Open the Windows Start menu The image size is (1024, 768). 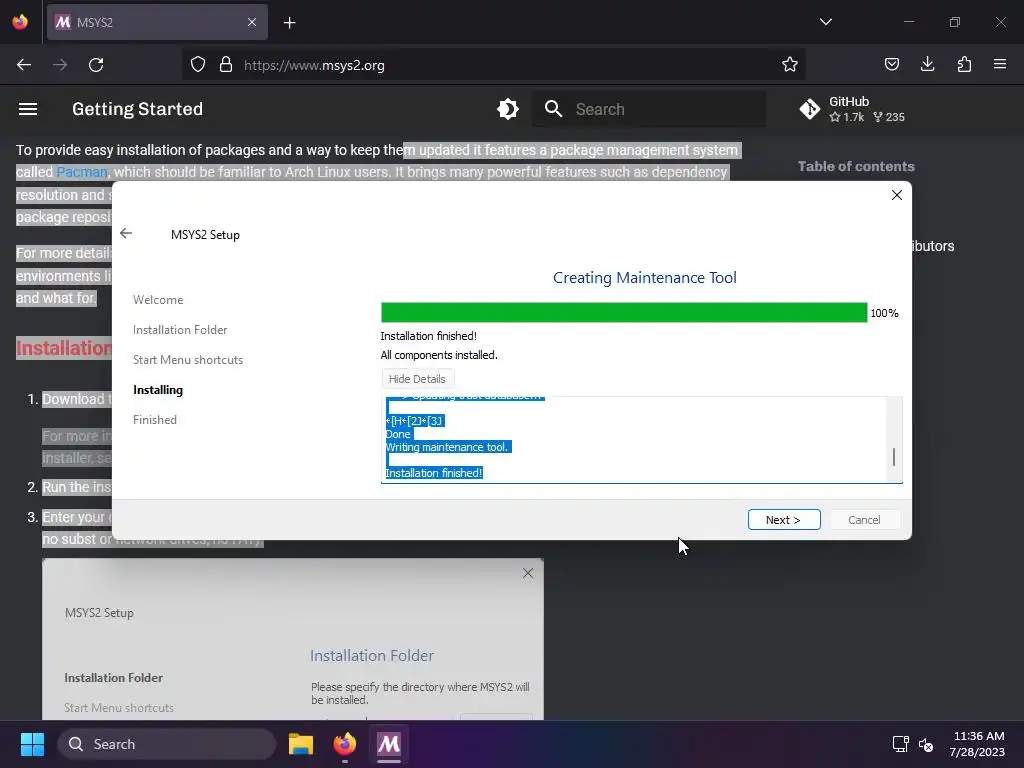tap(32, 744)
